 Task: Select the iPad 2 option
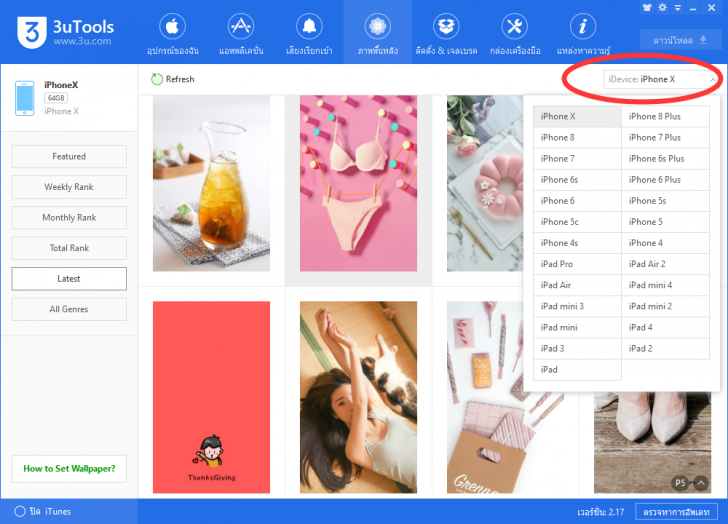coord(665,349)
